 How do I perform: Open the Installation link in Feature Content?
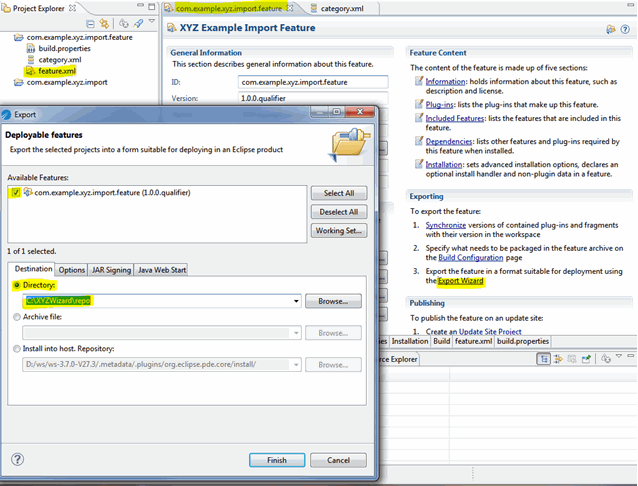click(444, 165)
